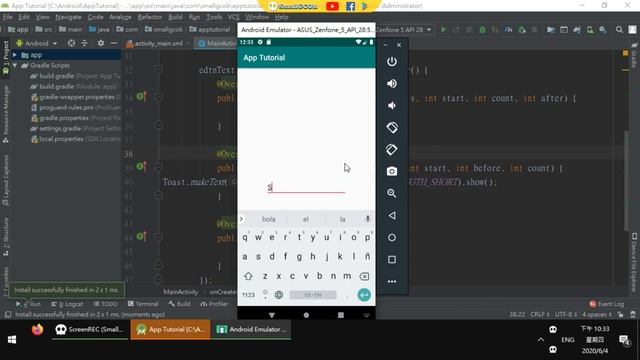This screenshot has height=360, width=640.
Task: Open the Windows Start menu
Action: [x=12, y=340]
